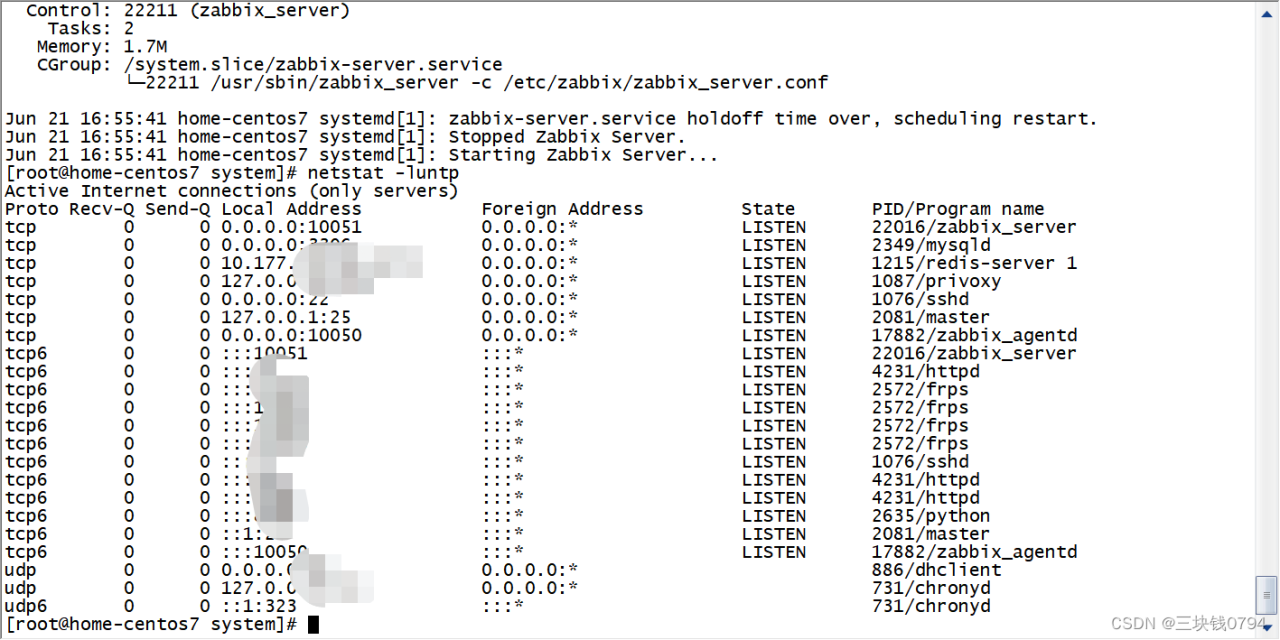Click the "1215/redis-server 1" entry
Screen dimensions: 1280x640
point(974,263)
